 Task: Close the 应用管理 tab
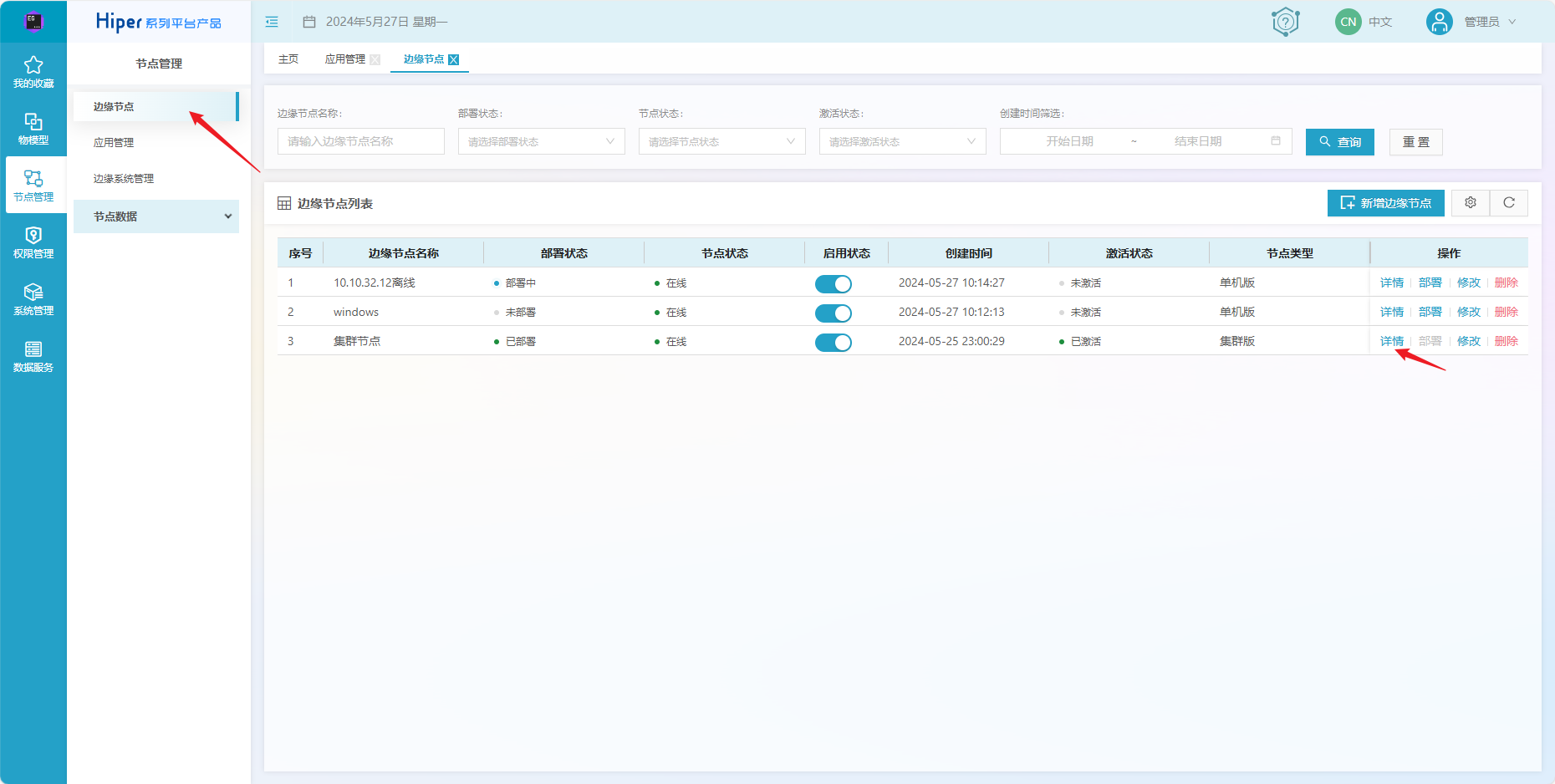pyautogui.click(x=375, y=59)
